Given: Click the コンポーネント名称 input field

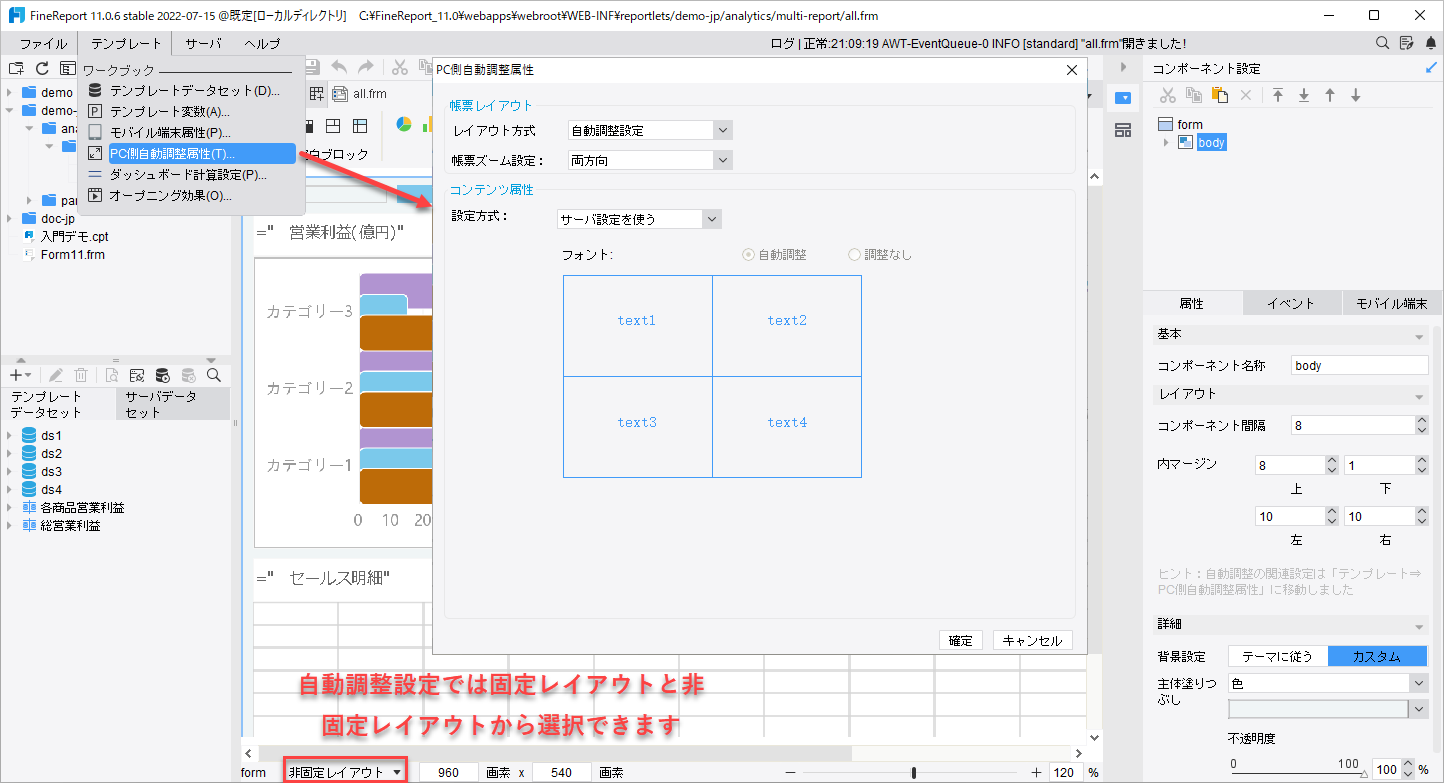Looking at the screenshot, I should (1359, 366).
